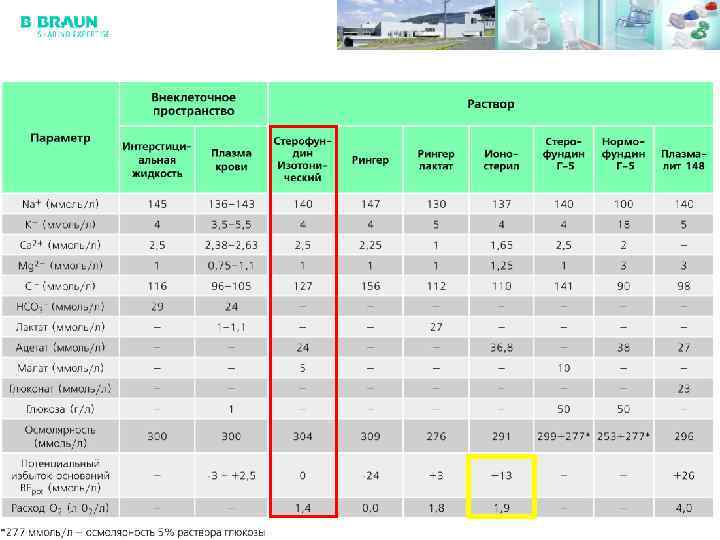
Task: Select the Ringer lactate Na+ value '130'
Action: click(x=436, y=204)
